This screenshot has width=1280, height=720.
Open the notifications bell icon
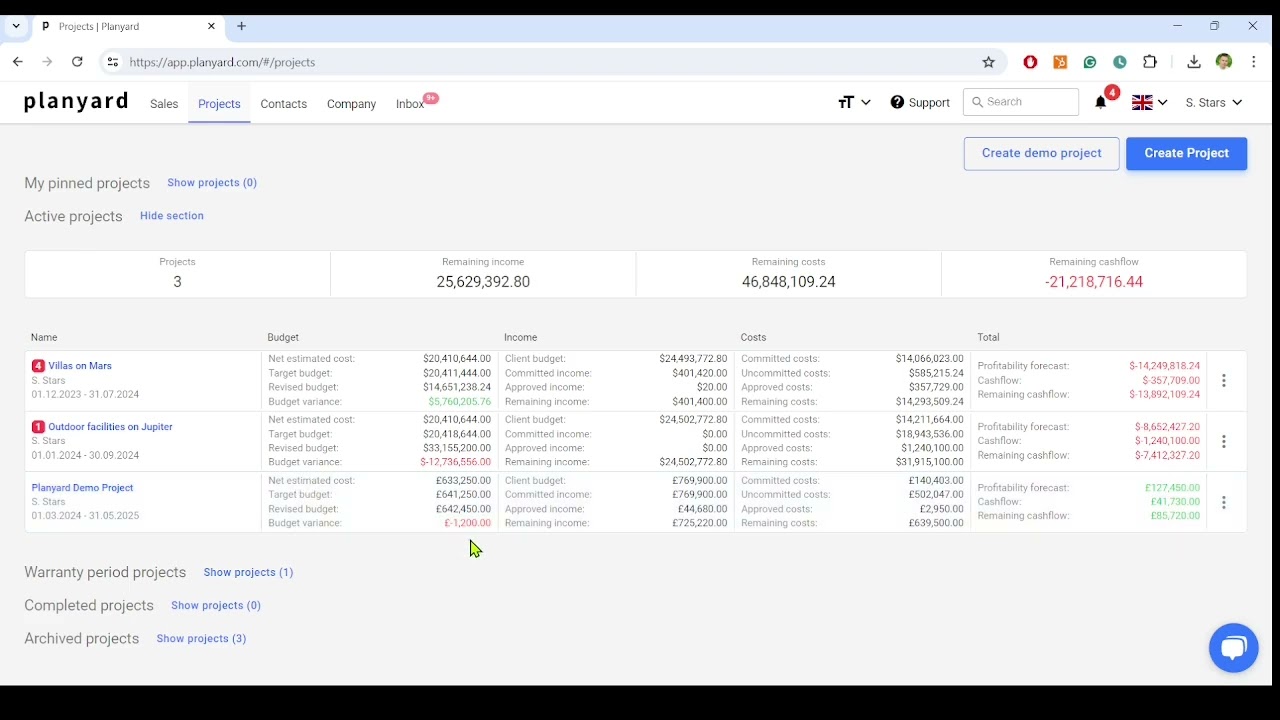click(x=1100, y=102)
